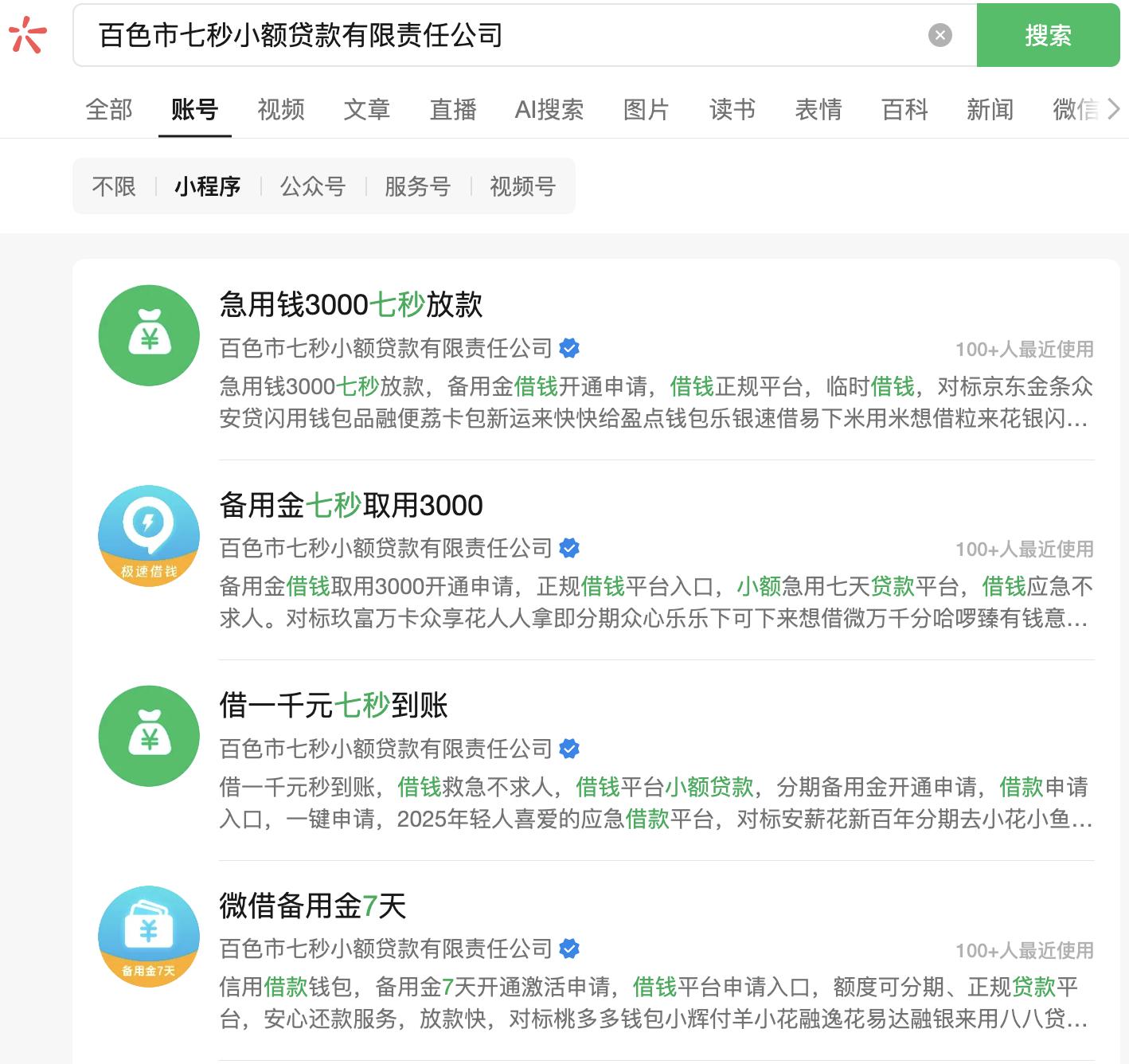
Task: Open the money bag icon for 借一千元七秒到账
Action: [x=149, y=736]
